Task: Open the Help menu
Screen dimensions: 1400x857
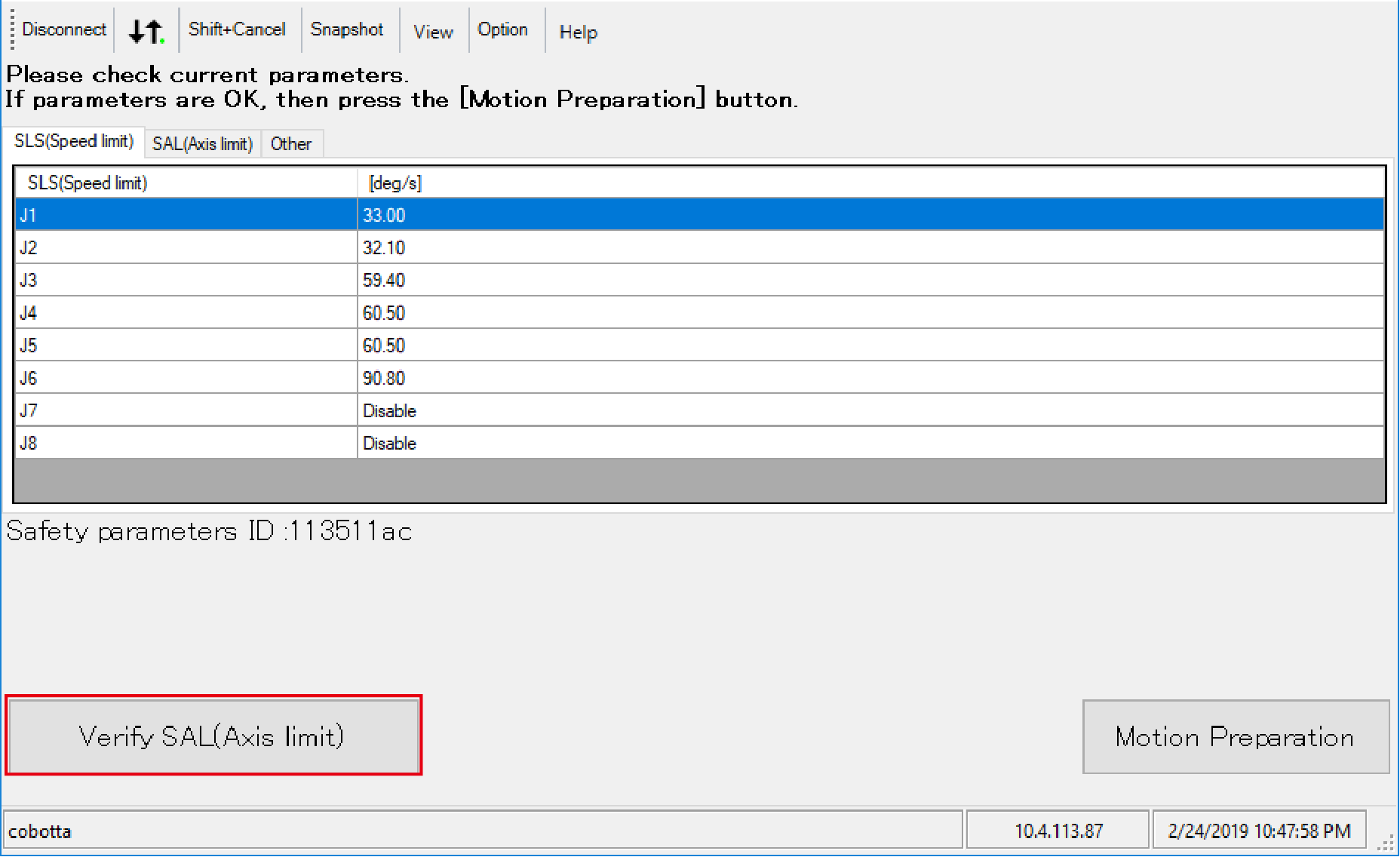Action: 578,32
